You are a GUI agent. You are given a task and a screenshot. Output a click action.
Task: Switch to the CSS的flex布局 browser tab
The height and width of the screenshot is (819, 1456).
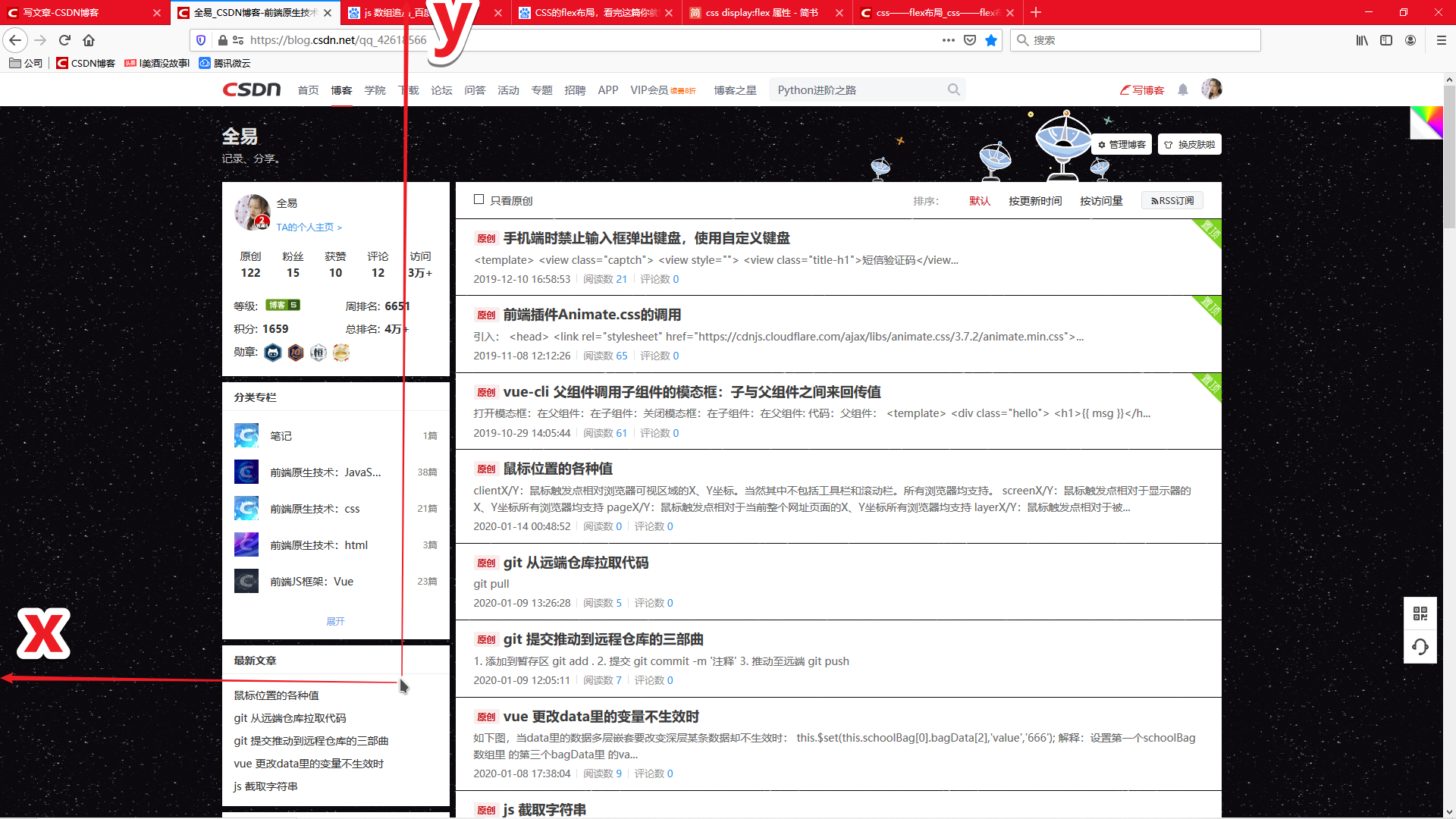596,12
